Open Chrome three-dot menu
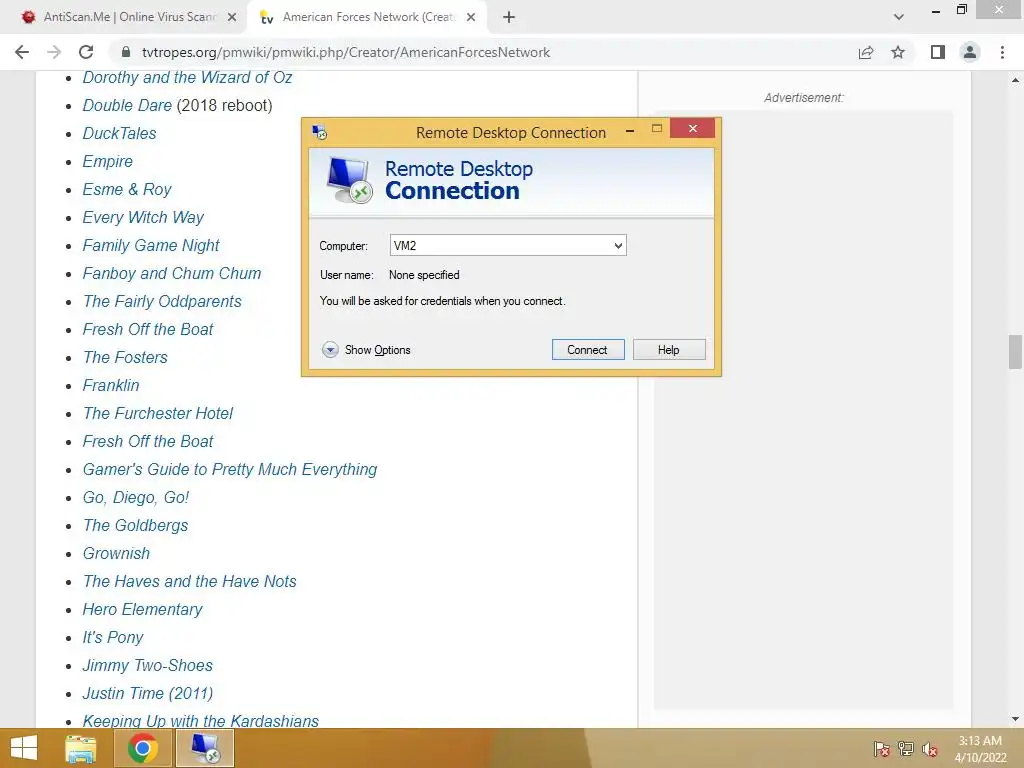Viewport: 1024px width, 768px height. [x=1002, y=52]
